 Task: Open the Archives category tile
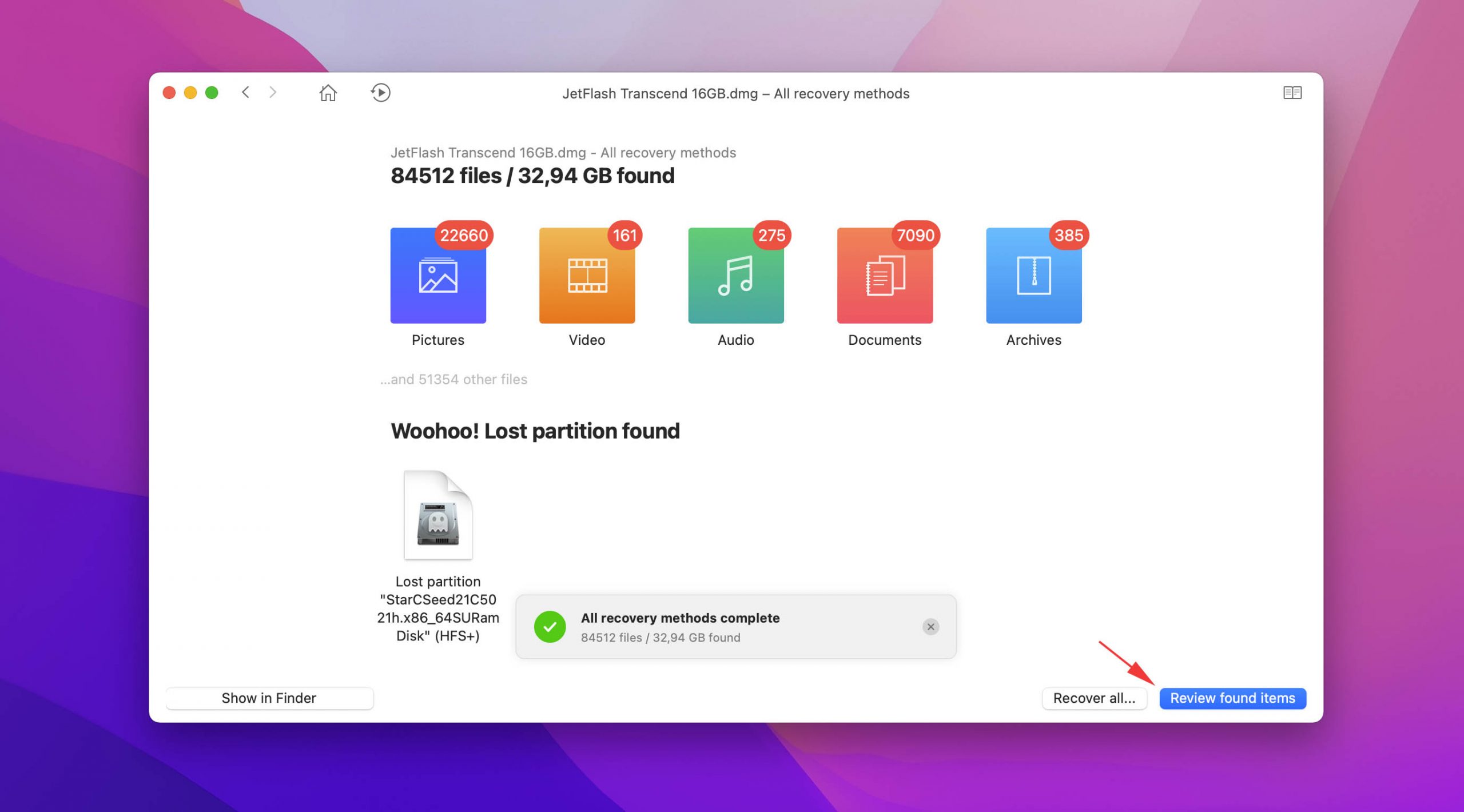pos(1034,276)
